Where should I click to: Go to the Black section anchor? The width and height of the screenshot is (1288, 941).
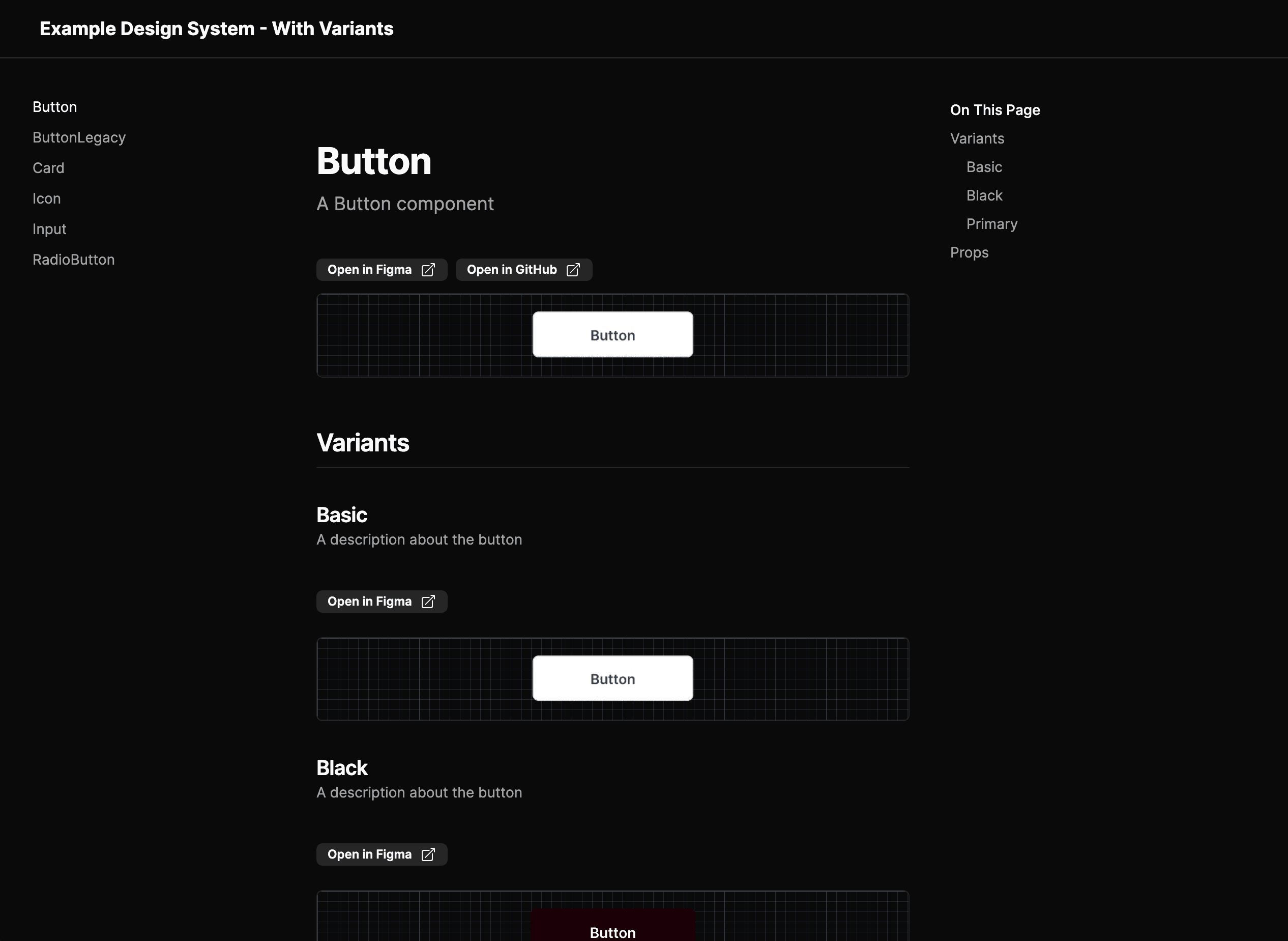[984, 195]
